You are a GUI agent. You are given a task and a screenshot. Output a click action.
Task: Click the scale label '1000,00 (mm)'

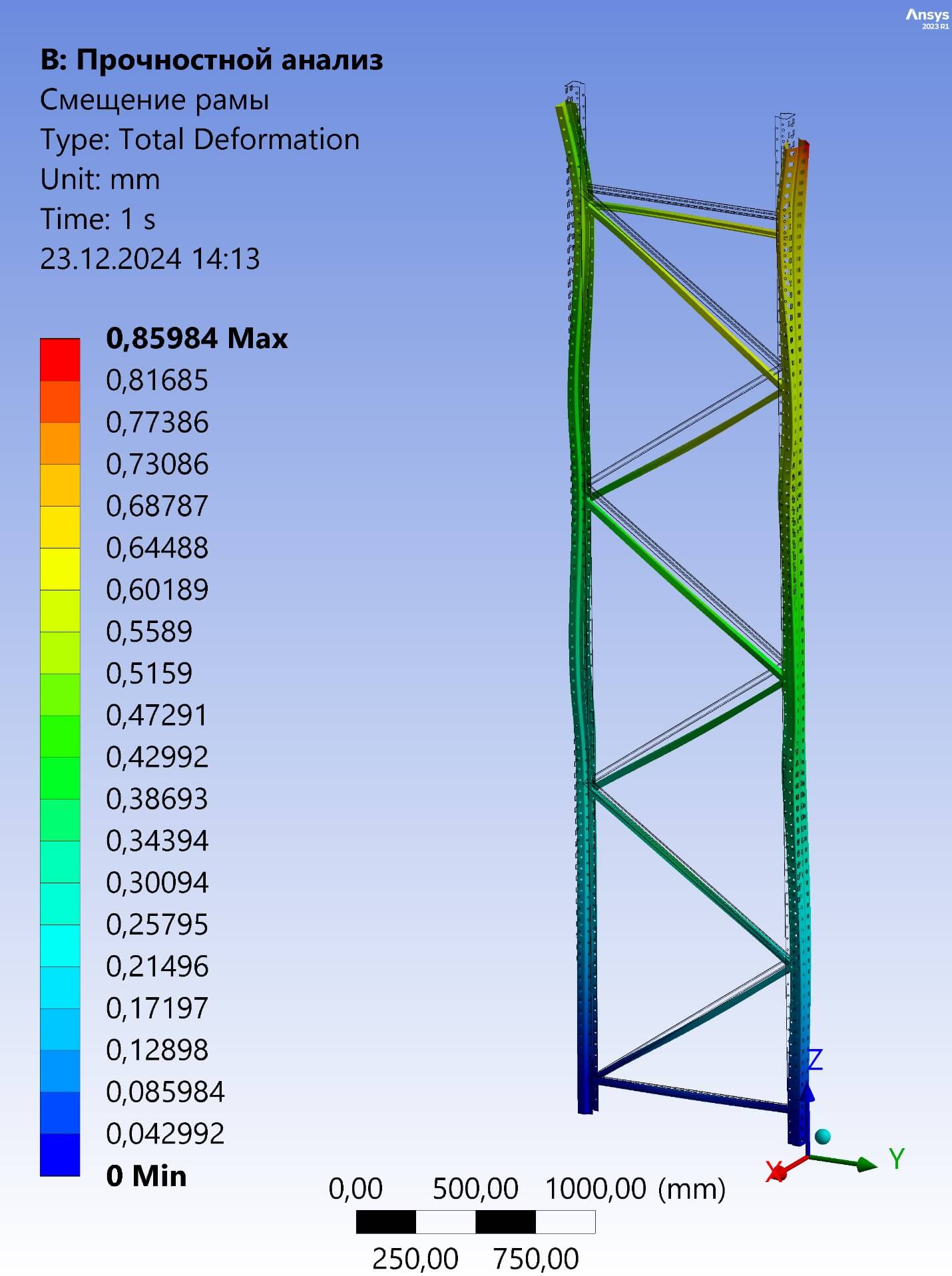pyautogui.click(x=635, y=1189)
